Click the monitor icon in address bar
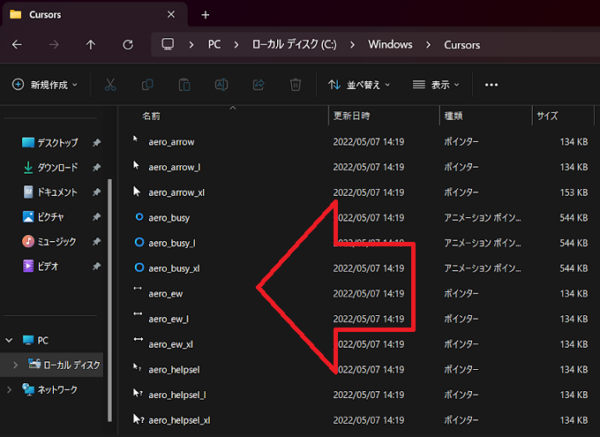Image resolution: width=600 pixels, height=437 pixels. pyautogui.click(x=168, y=44)
